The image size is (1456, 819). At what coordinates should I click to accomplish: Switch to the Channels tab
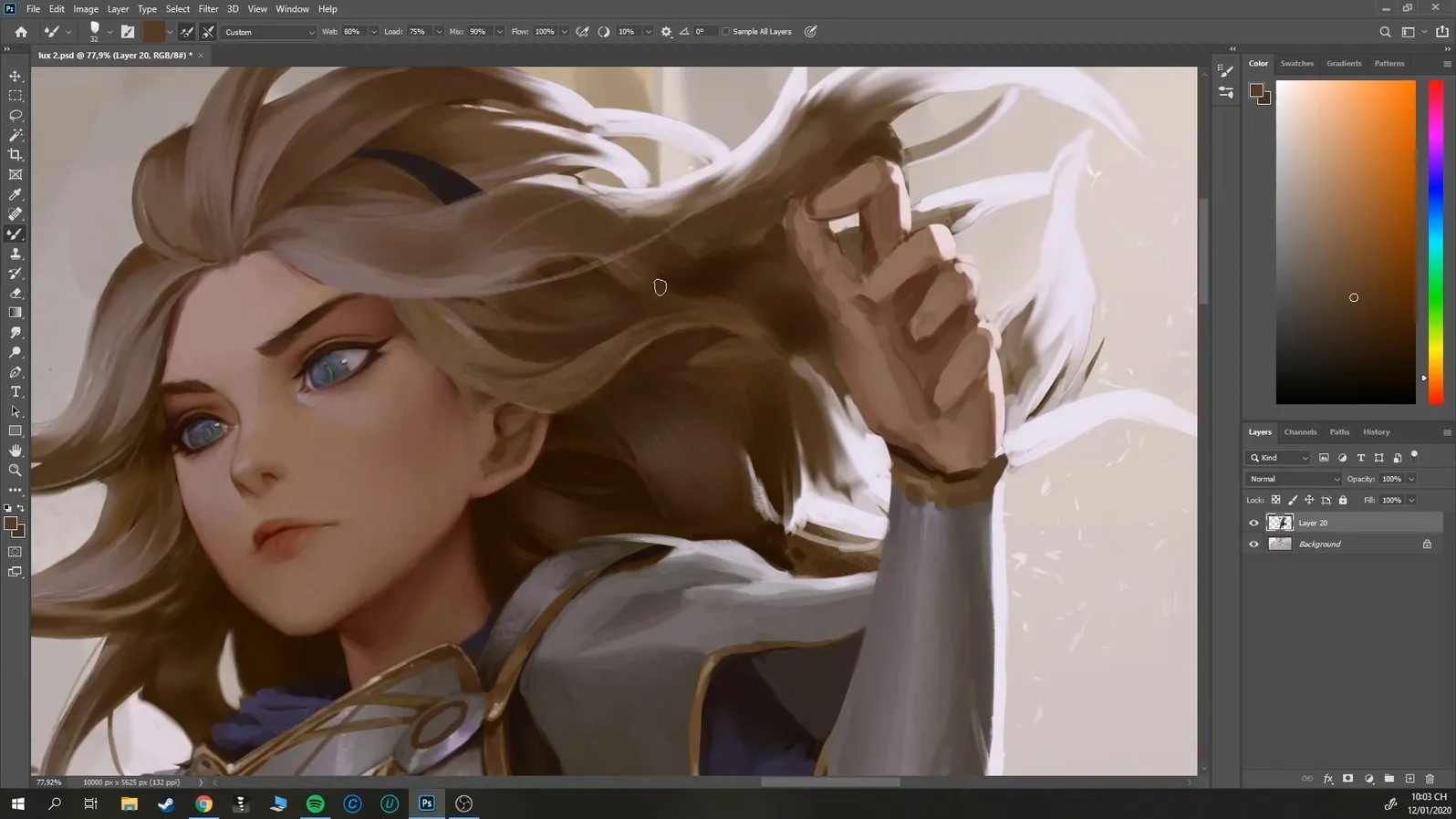coord(1300,432)
